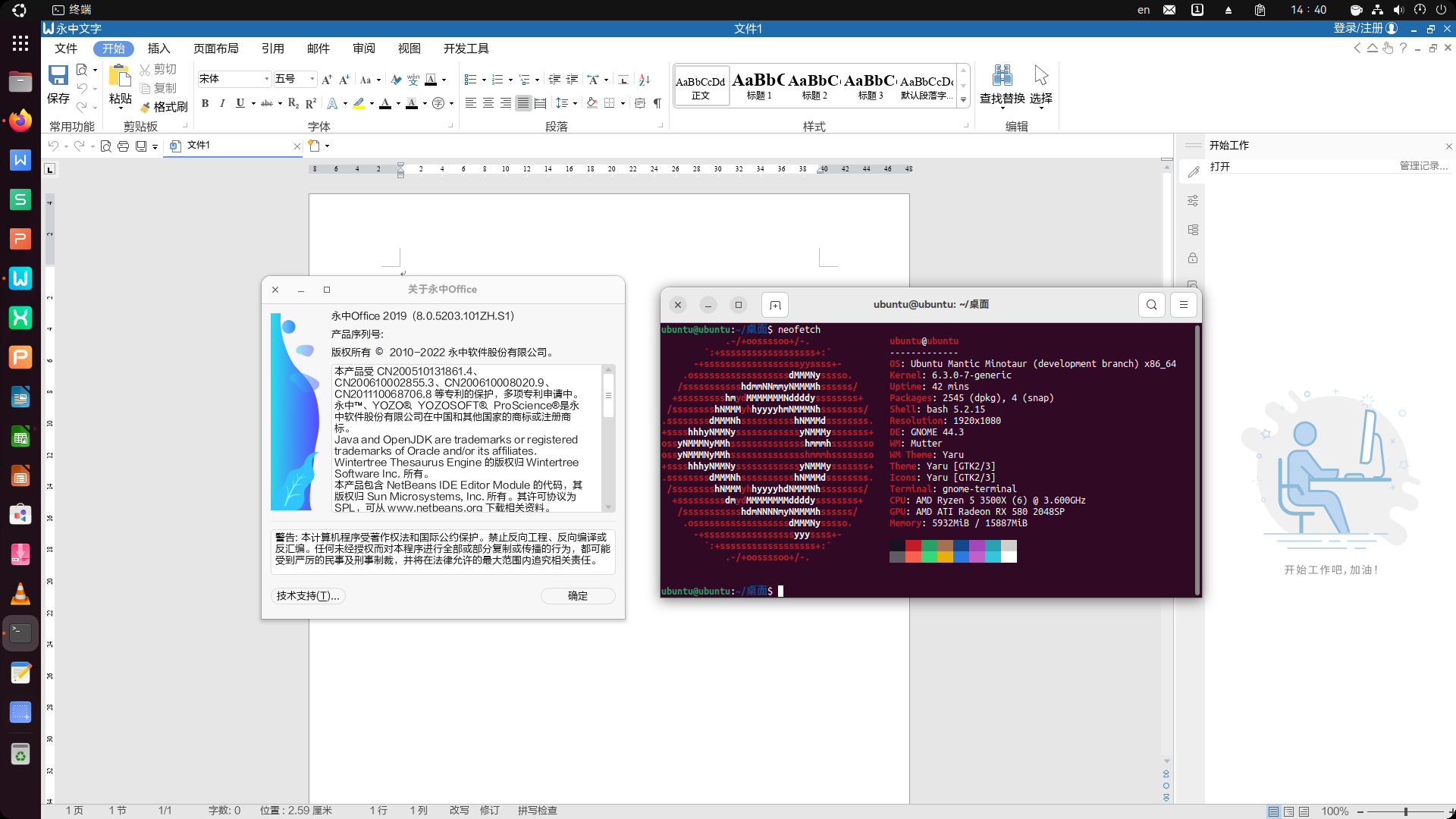Click the clear formatting eraser icon
Image resolution: width=1456 pixels, height=819 pixels.
396,80
